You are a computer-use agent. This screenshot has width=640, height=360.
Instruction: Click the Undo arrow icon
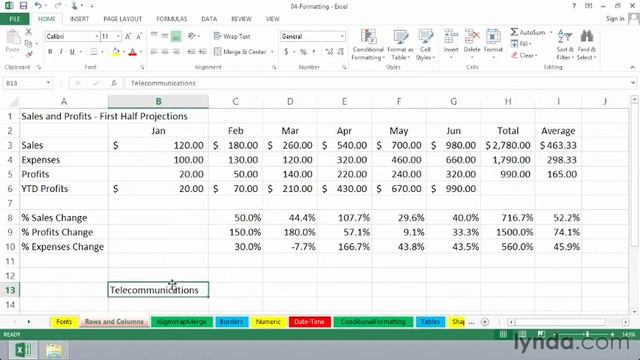click(38, 6)
